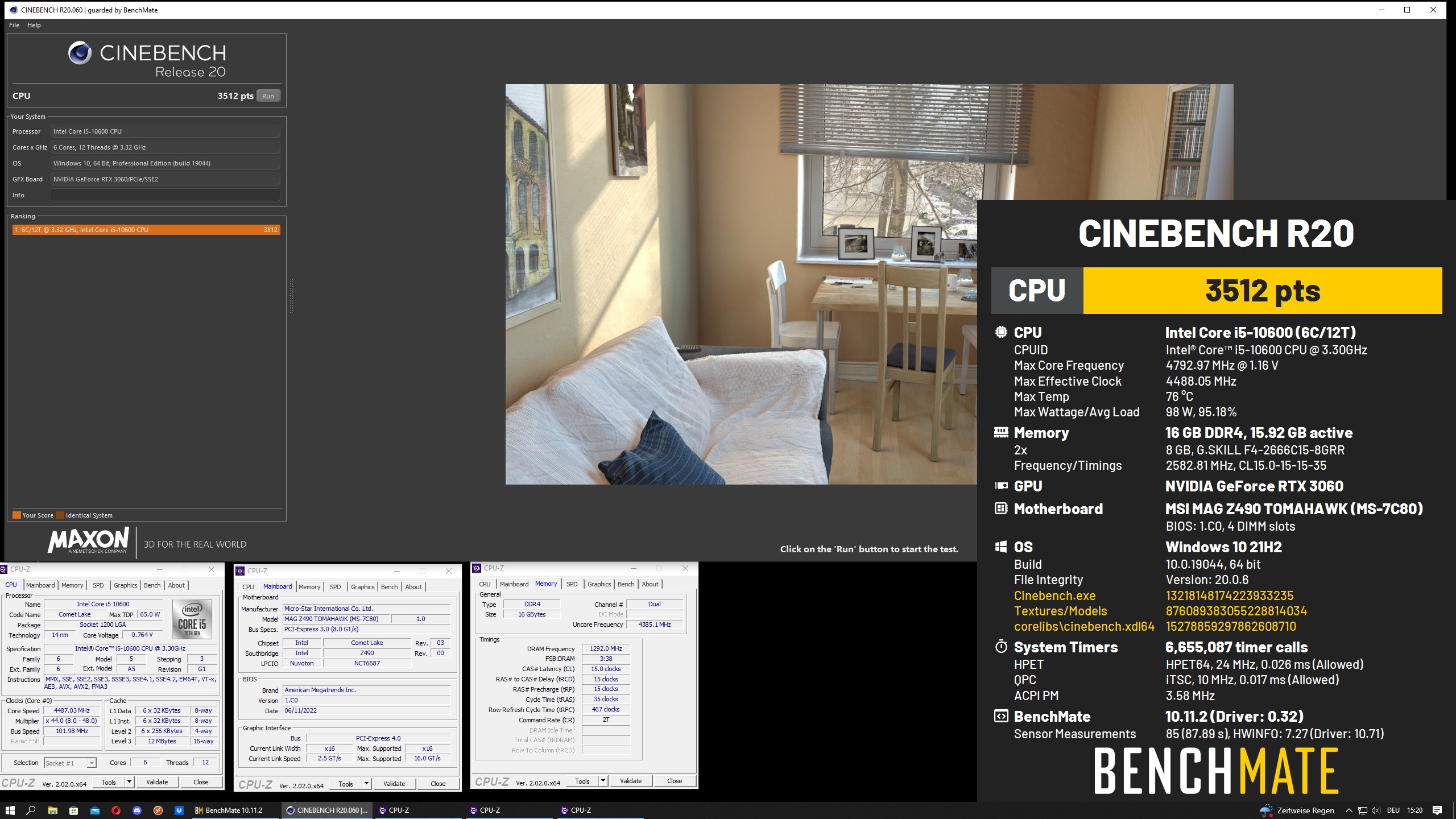Select the CPU tab in the CPU-Z Mainboard window
Screen dimensions: 1456x819
click(x=248, y=587)
